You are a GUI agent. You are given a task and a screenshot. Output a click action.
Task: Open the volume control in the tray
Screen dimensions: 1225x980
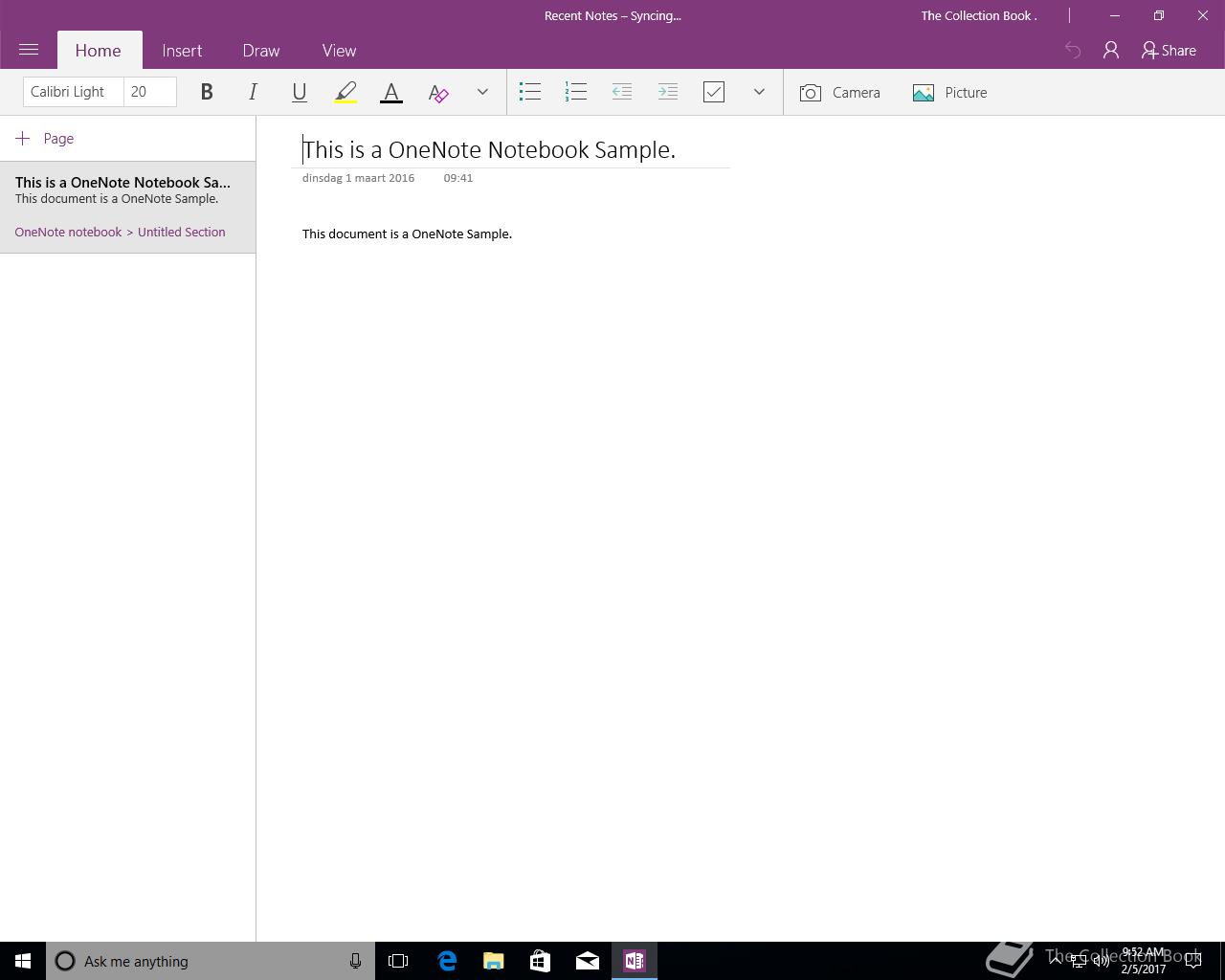[x=1102, y=961]
